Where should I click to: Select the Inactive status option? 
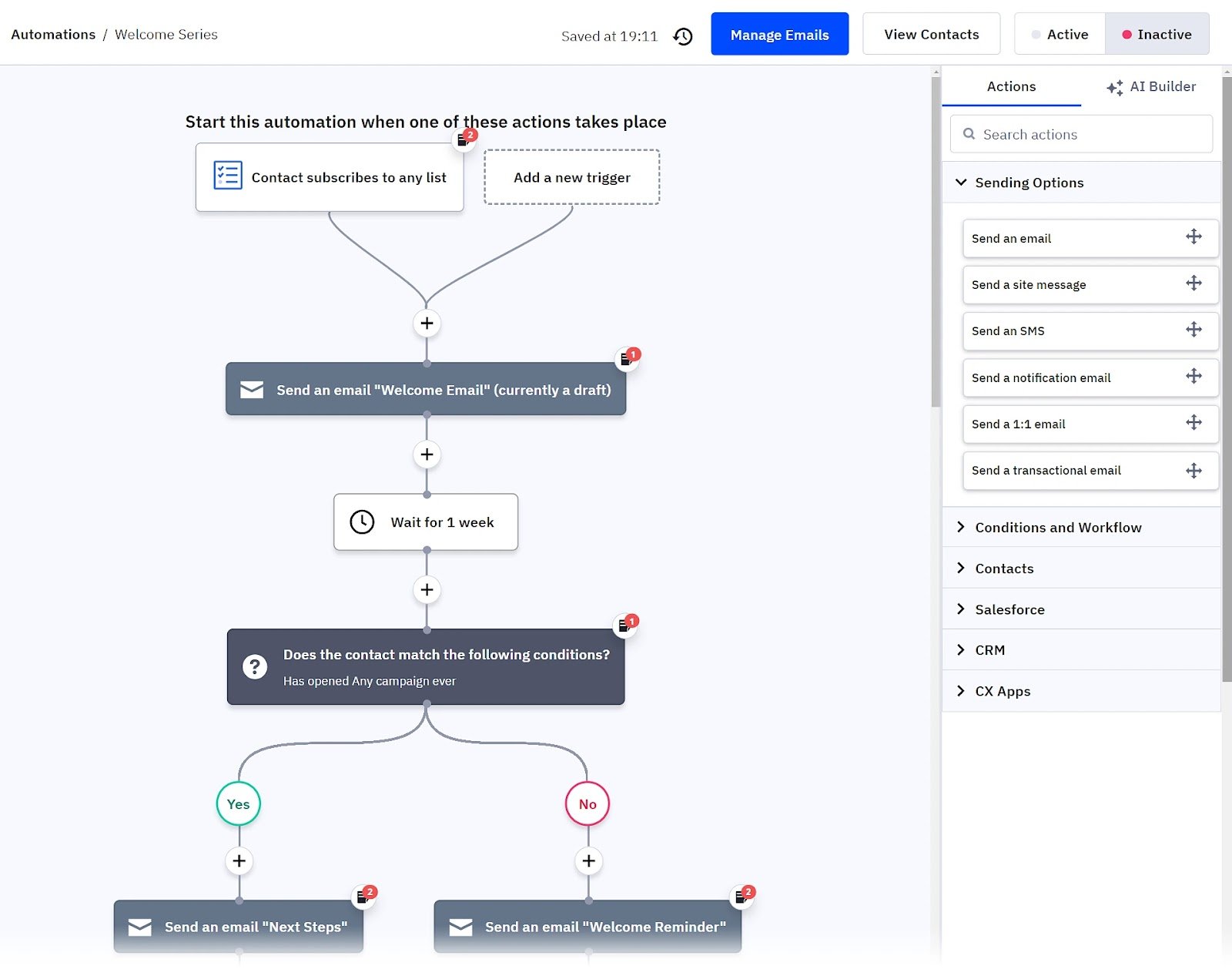pos(1157,34)
